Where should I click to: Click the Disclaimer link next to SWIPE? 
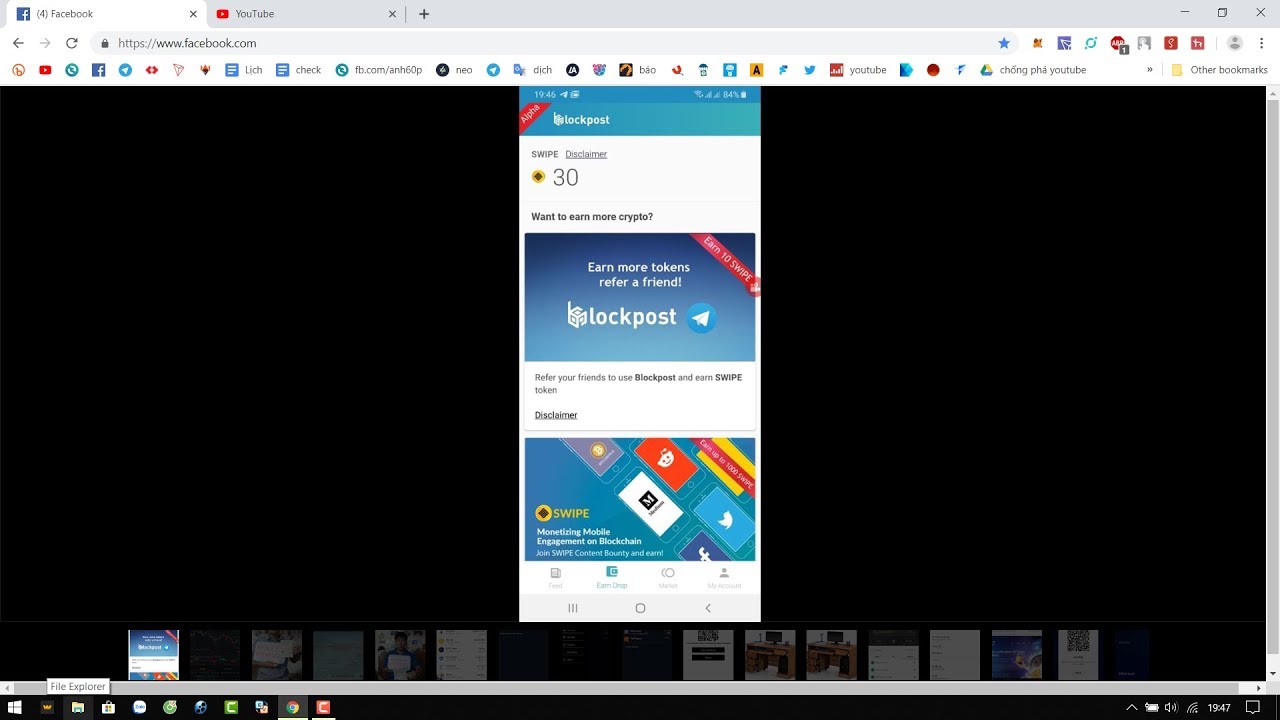pos(586,154)
